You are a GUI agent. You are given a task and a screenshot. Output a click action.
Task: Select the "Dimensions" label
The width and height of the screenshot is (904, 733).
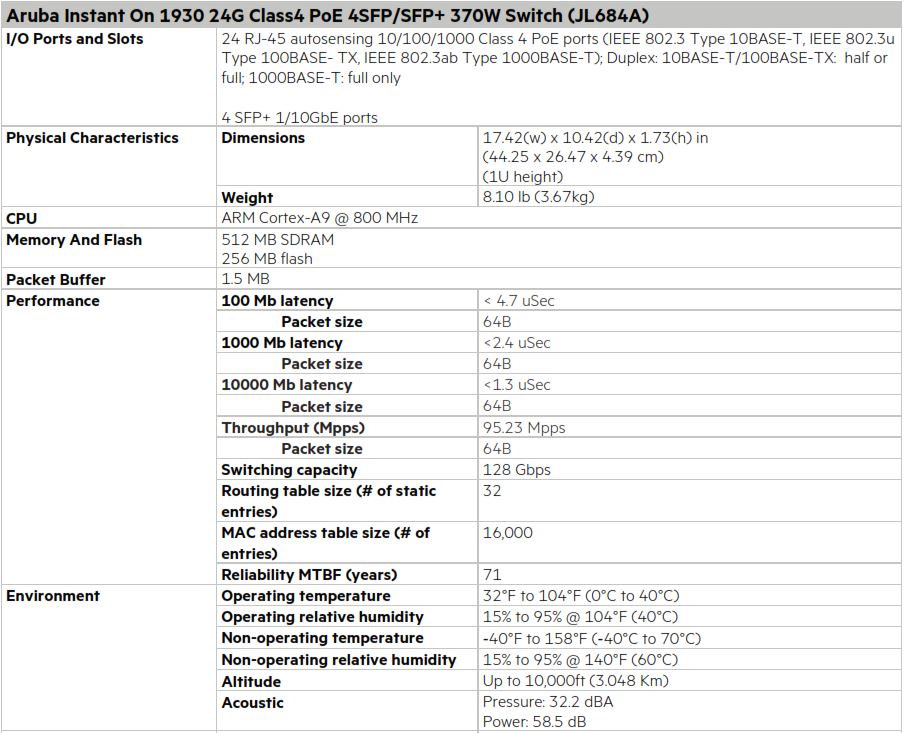263,138
